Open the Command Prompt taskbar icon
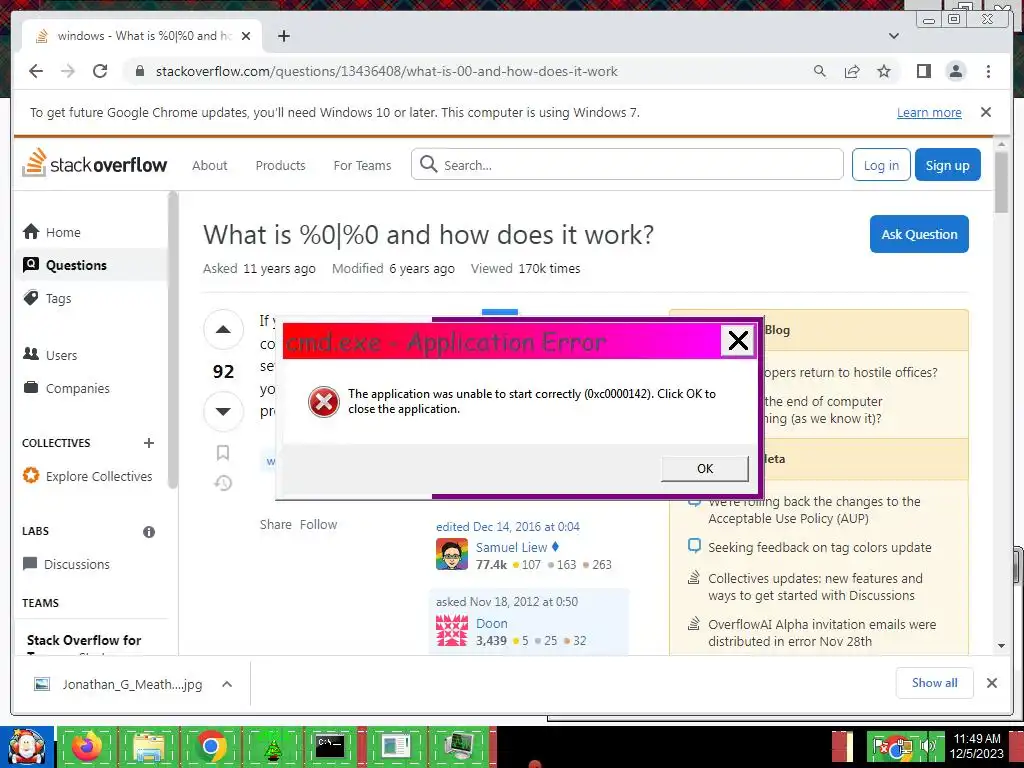1024x768 pixels. pos(330,746)
